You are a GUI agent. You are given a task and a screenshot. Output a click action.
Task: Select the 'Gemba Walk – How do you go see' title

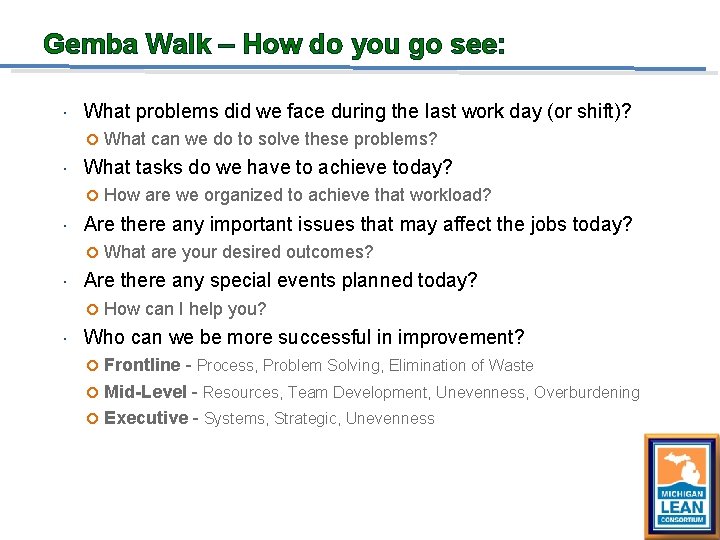pos(275,45)
